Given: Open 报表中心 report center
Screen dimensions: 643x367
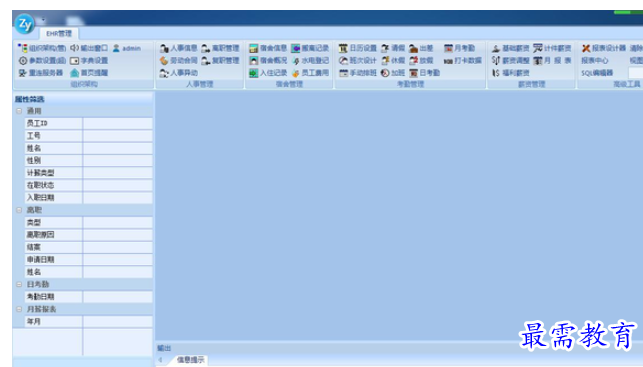Looking at the screenshot, I should [x=595, y=61].
